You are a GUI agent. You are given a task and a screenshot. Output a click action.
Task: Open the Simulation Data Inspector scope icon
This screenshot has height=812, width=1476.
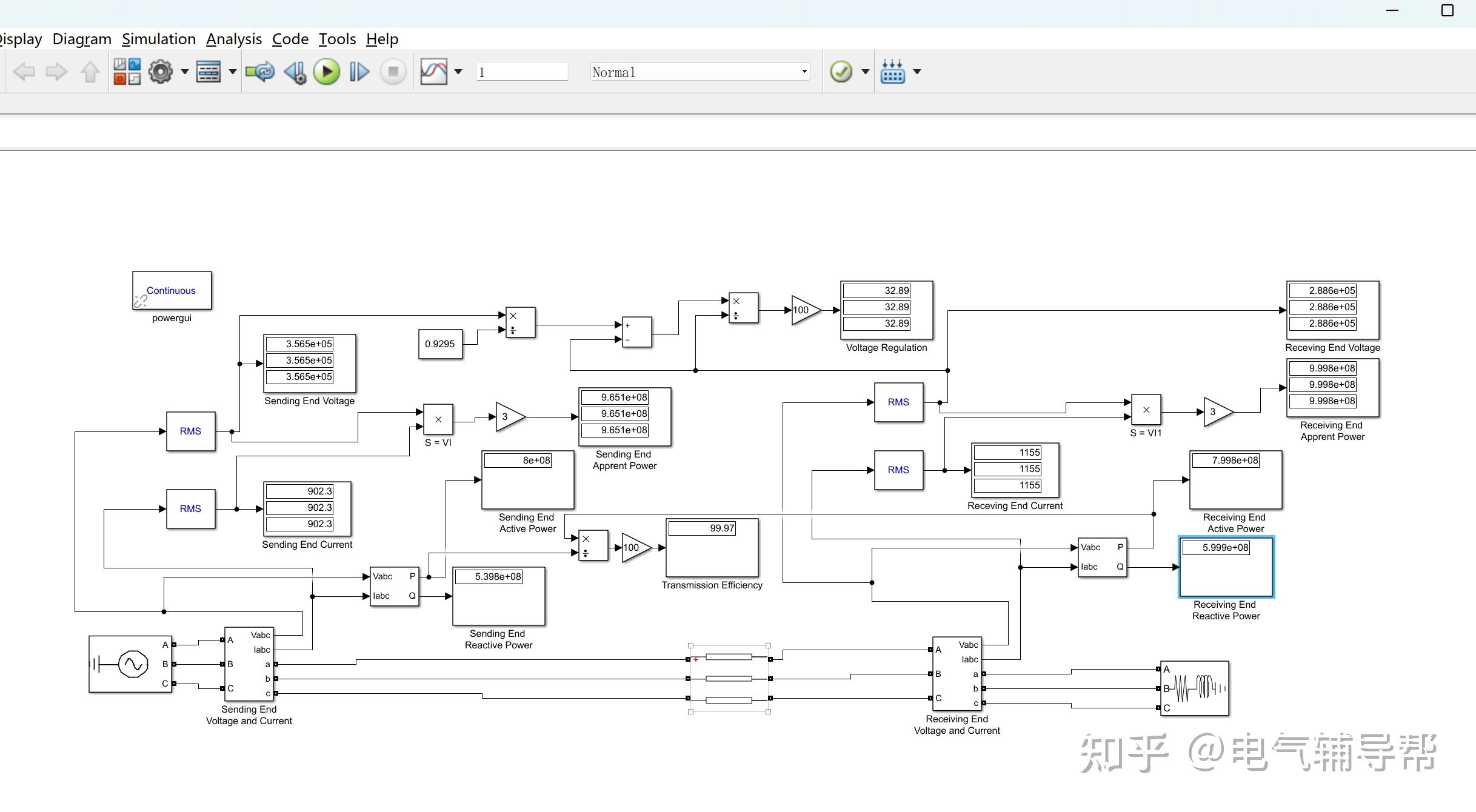tap(434, 72)
